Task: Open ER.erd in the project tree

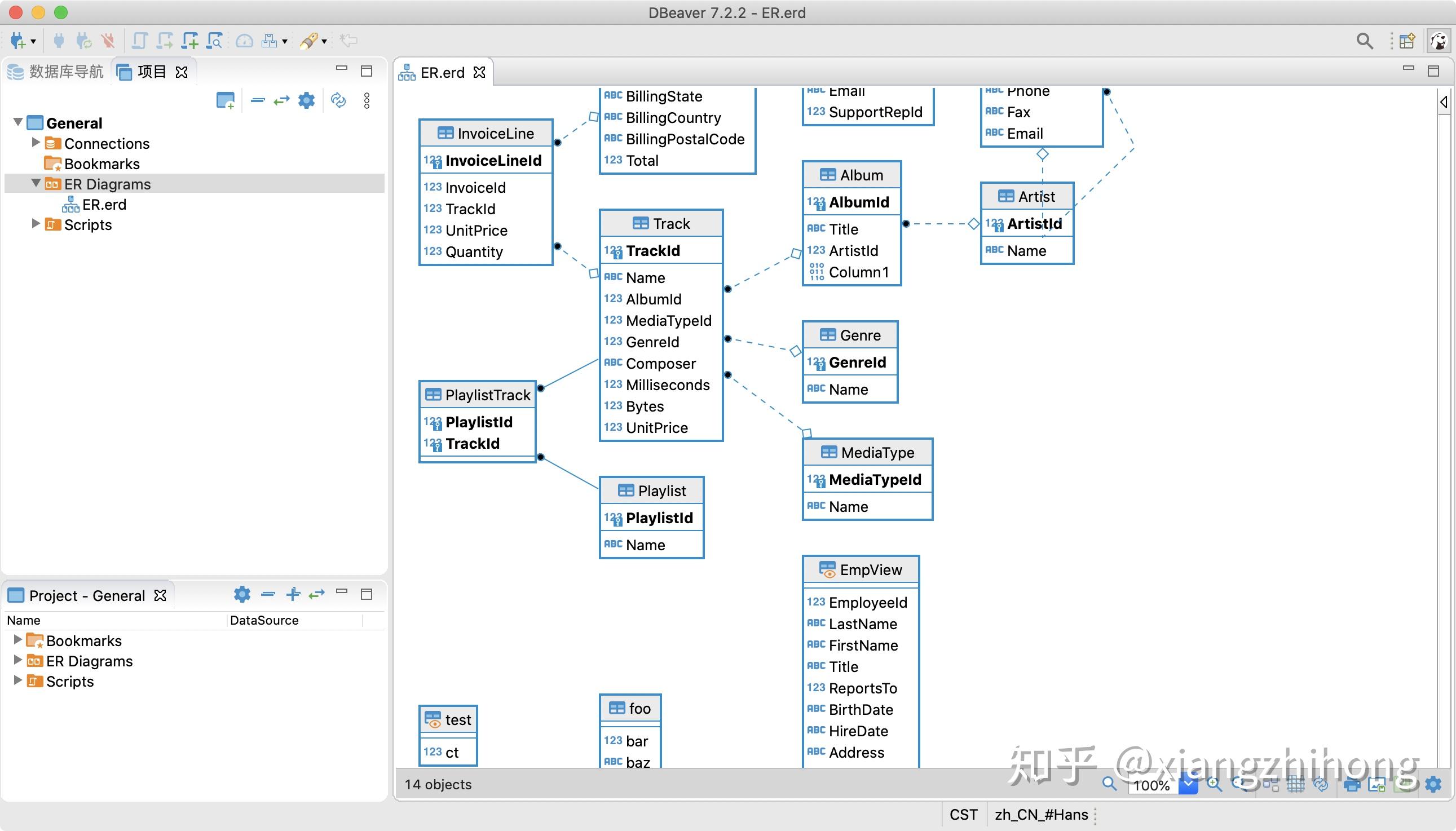Action: pos(103,204)
